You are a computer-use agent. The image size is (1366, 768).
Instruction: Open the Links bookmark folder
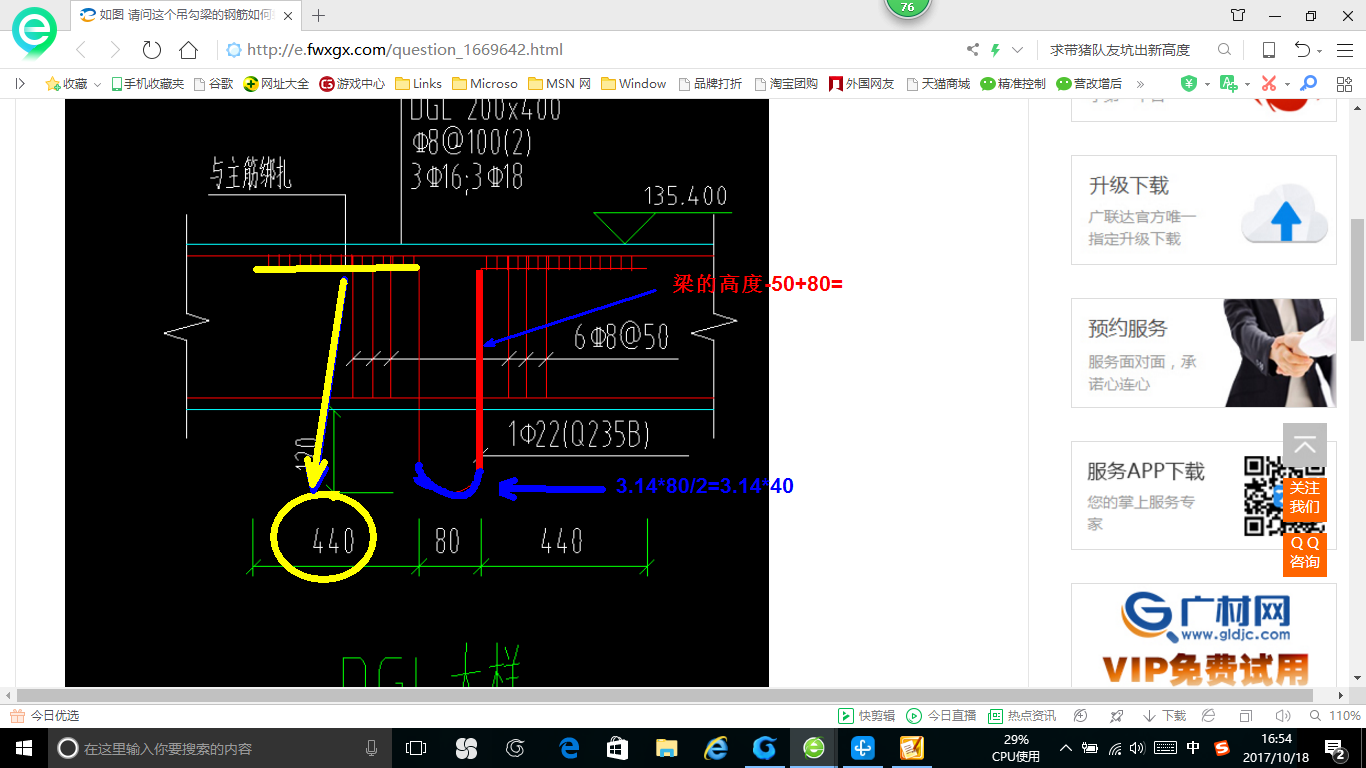click(x=418, y=84)
